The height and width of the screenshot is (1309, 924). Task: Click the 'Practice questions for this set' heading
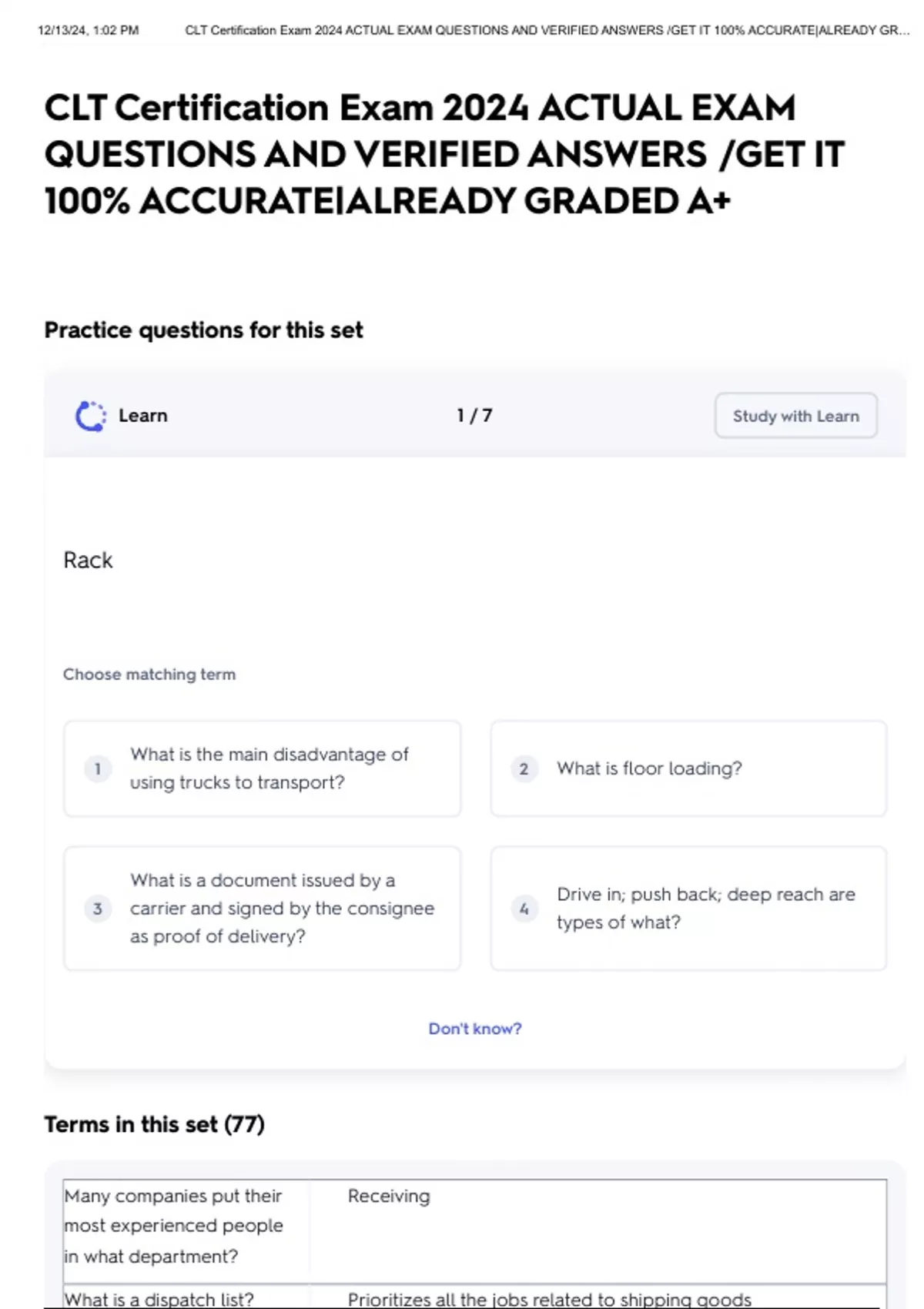tap(203, 330)
